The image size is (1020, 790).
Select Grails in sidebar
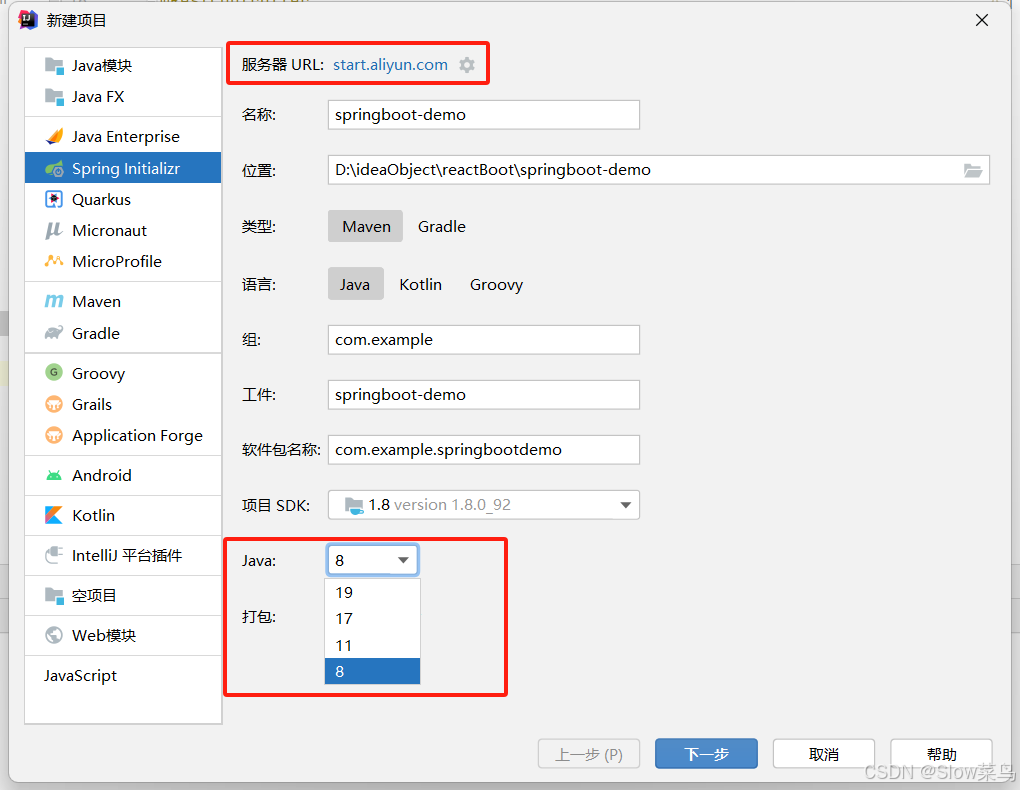[123, 404]
